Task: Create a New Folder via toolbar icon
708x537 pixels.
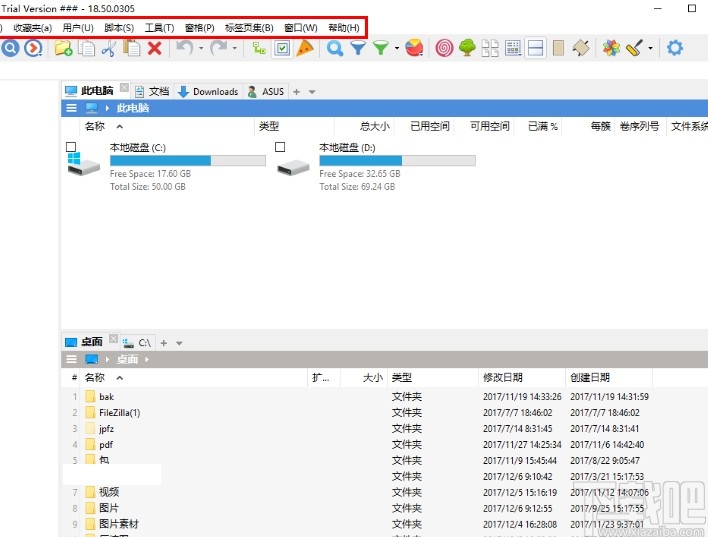Action: pyautogui.click(x=63, y=48)
